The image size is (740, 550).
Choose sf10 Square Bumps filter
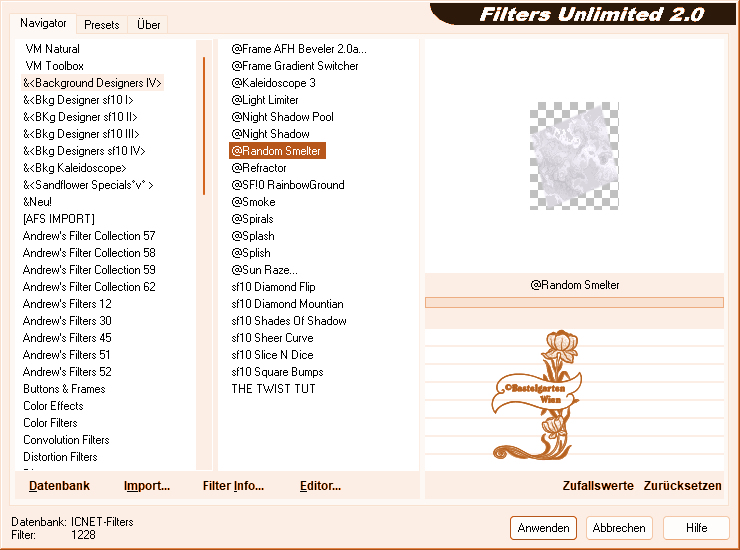(278, 372)
